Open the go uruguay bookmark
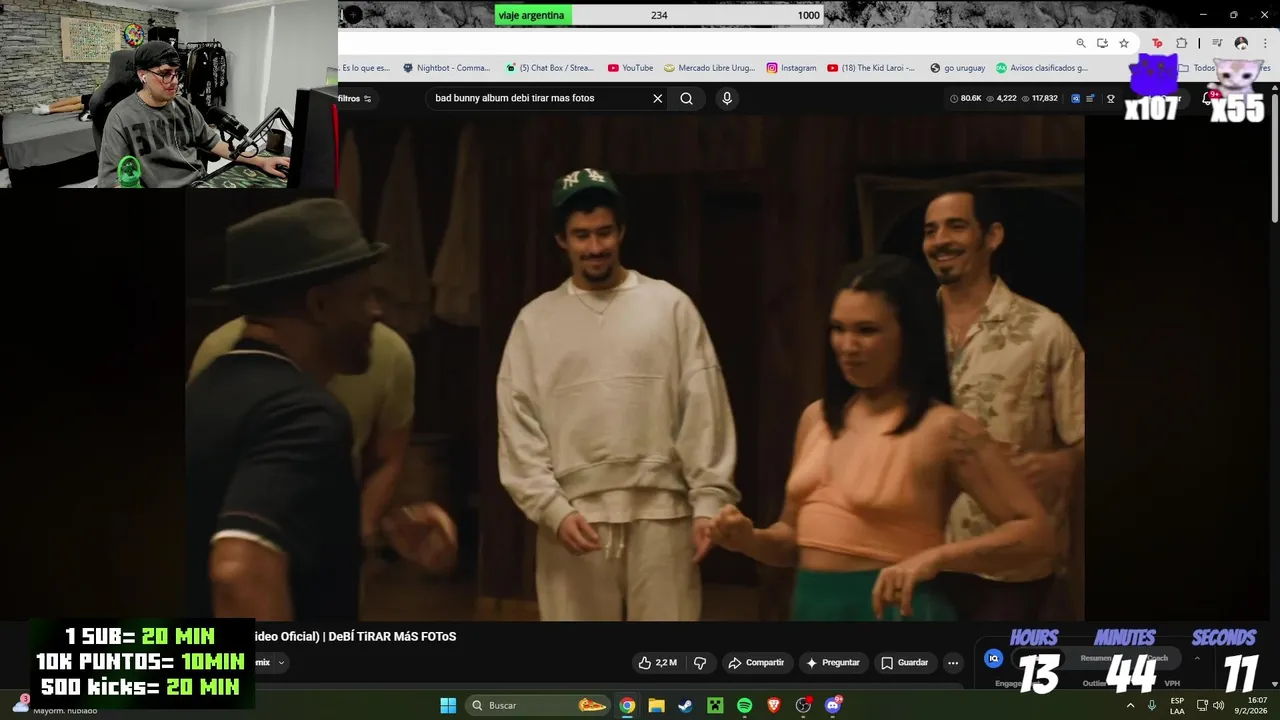The width and height of the screenshot is (1280, 720). (957, 68)
